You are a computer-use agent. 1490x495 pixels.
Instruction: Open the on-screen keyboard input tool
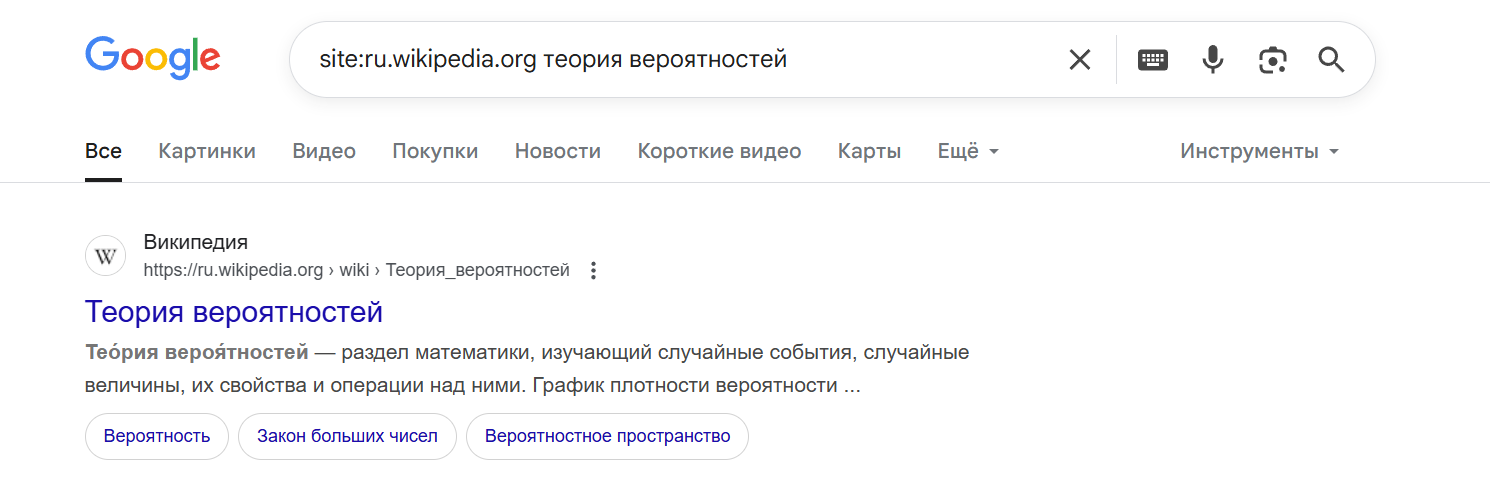pyautogui.click(x=1153, y=60)
